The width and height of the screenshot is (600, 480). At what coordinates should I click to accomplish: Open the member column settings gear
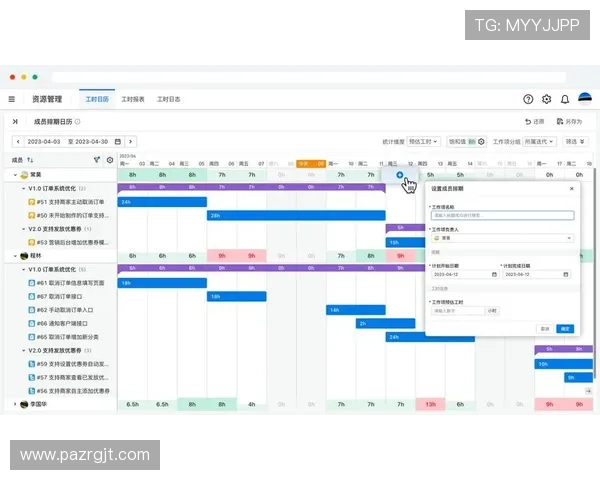(110, 160)
